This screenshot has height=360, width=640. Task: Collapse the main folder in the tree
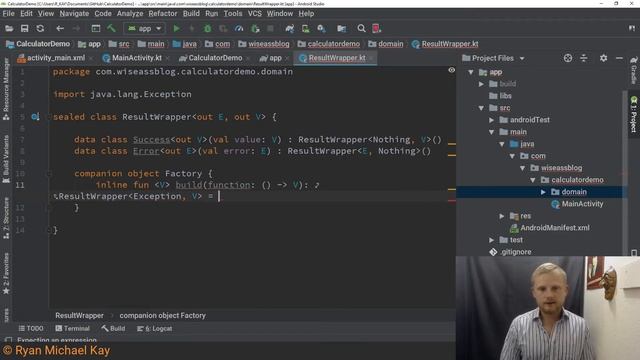point(491,132)
